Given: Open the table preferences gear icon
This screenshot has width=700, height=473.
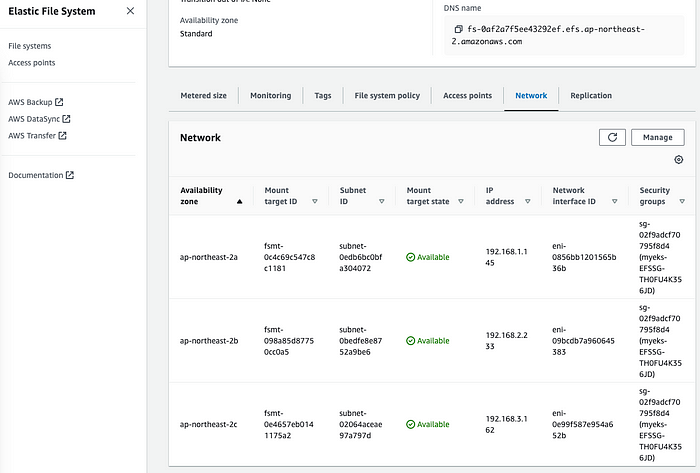Looking at the screenshot, I should click(679, 160).
